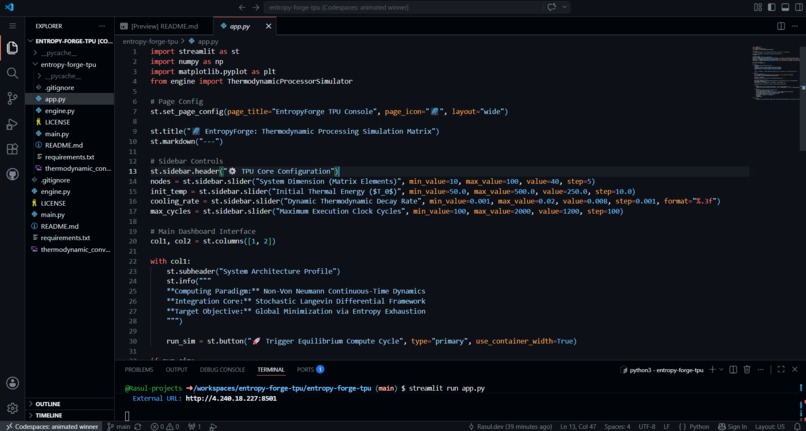Open the hamburger application menu
This screenshot has height=431, width=806.
point(12,26)
